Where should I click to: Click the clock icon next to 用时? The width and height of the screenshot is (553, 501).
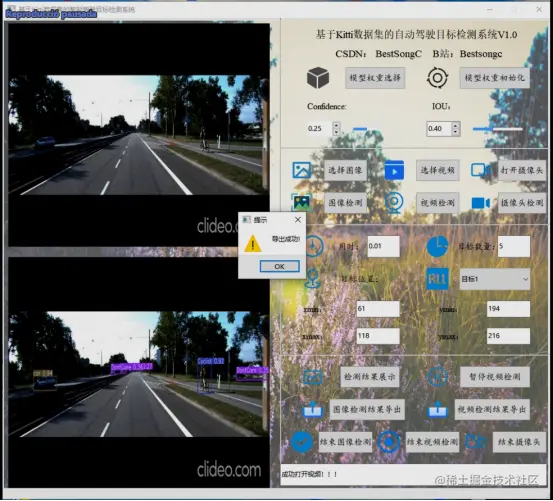click(314, 246)
